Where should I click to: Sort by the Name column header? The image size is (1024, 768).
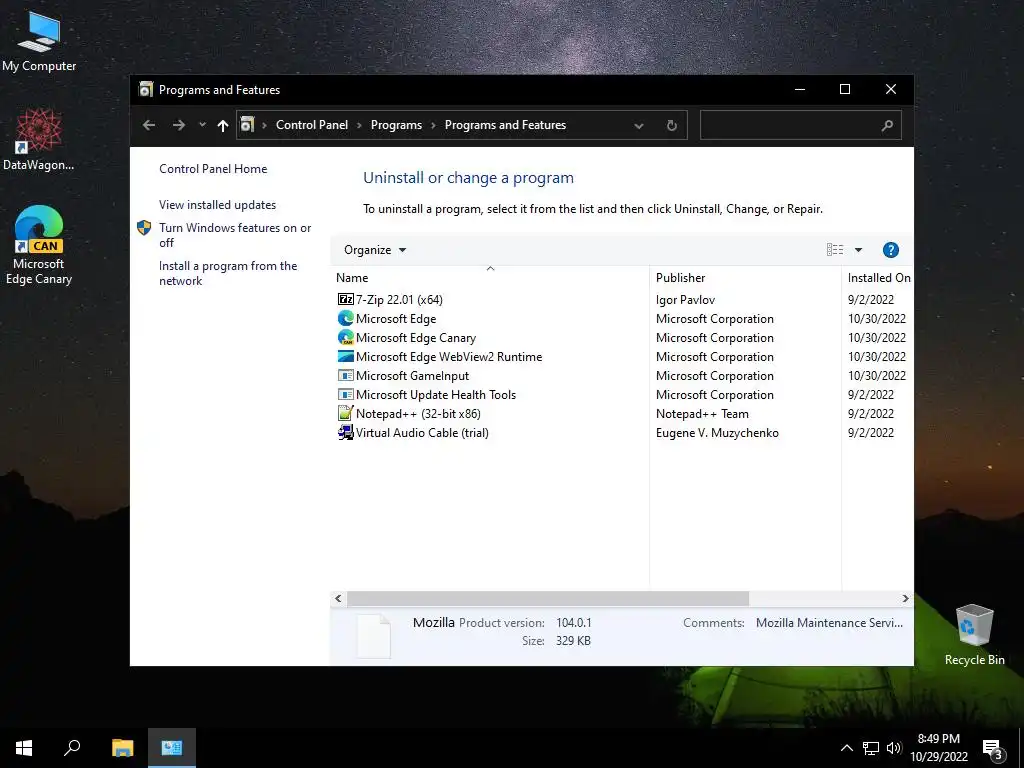pyautogui.click(x=490, y=278)
